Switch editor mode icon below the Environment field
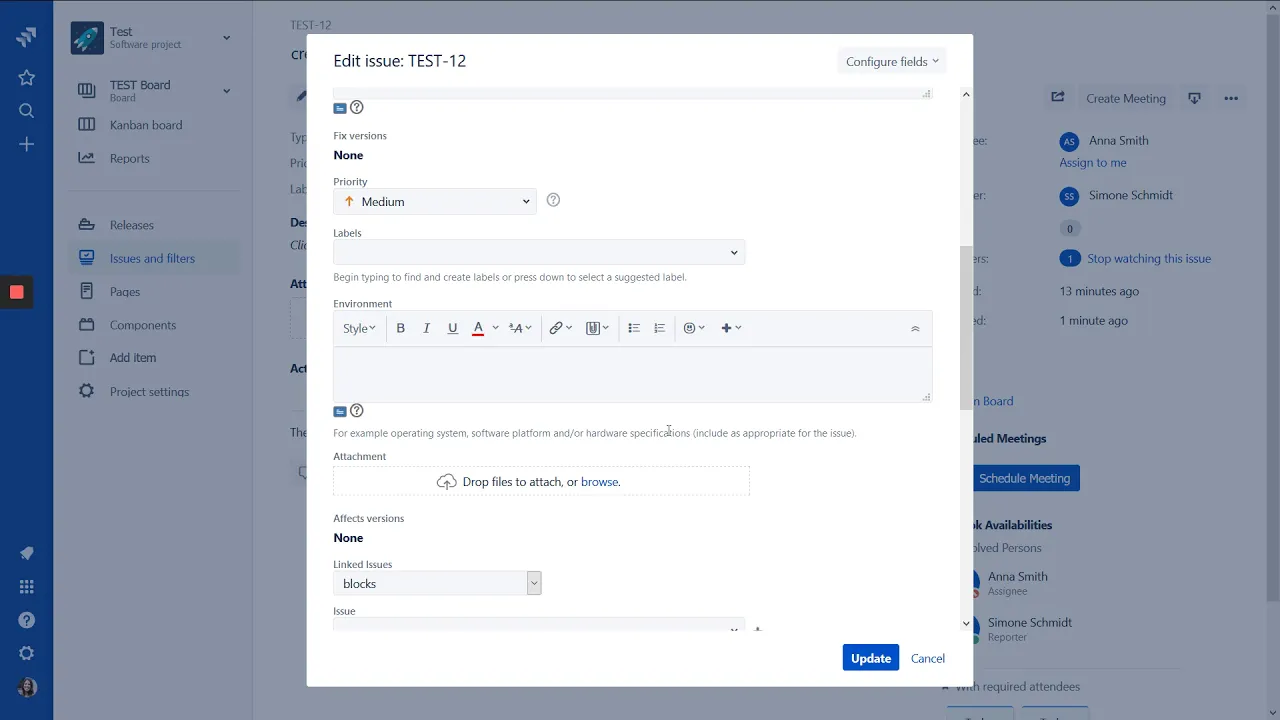This screenshot has width=1280, height=720. click(x=340, y=411)
